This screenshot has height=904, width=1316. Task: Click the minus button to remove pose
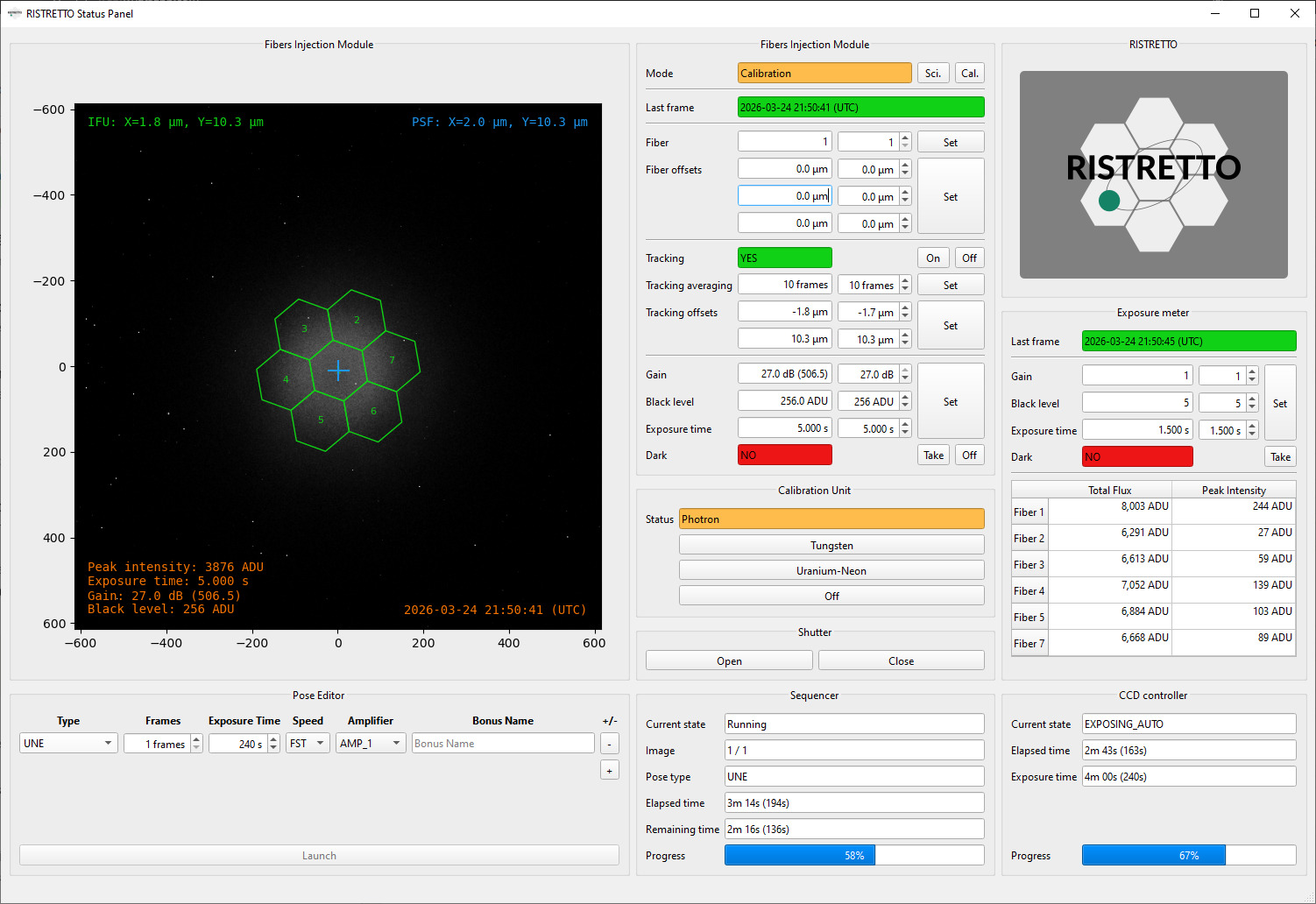[610, 744]
